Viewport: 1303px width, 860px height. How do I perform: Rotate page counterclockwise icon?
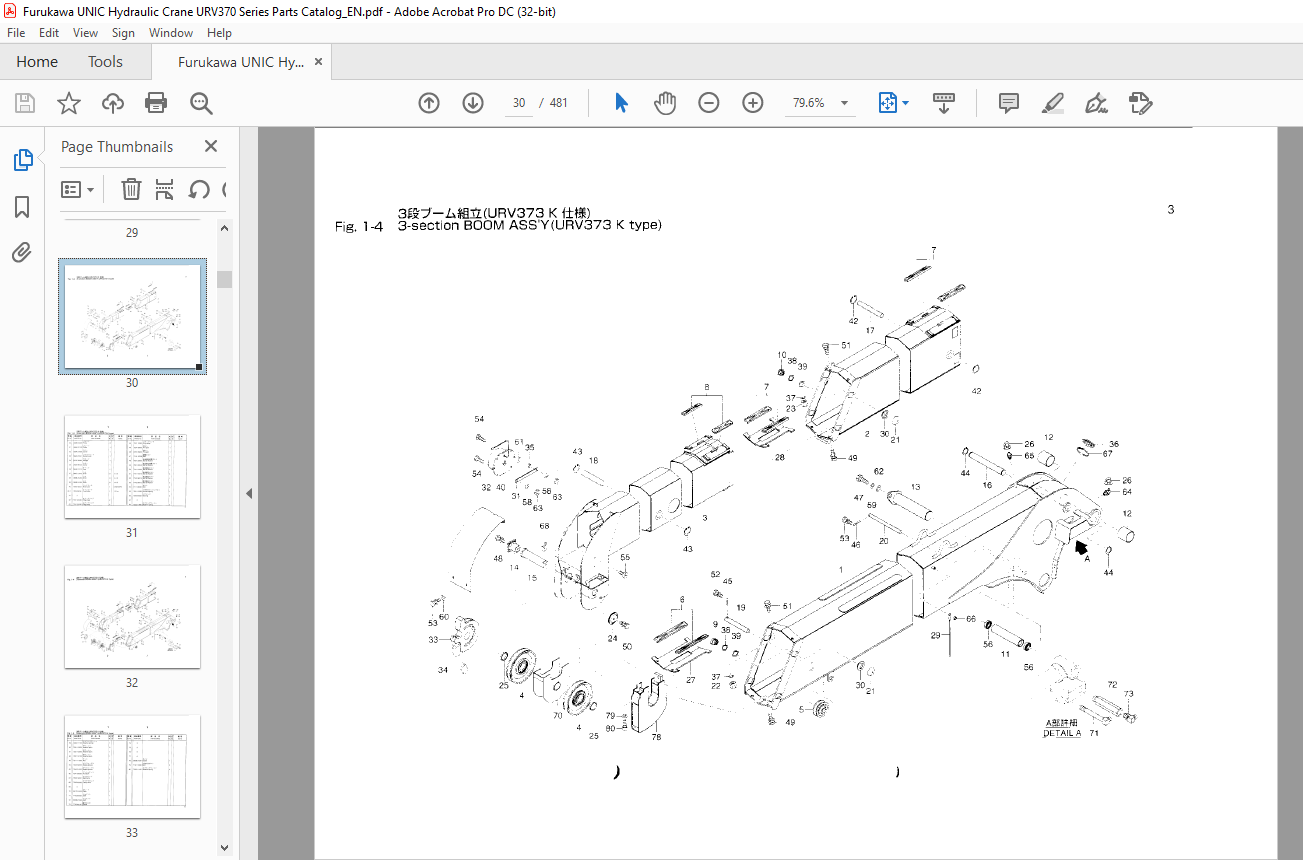click(x=199, y=189)
